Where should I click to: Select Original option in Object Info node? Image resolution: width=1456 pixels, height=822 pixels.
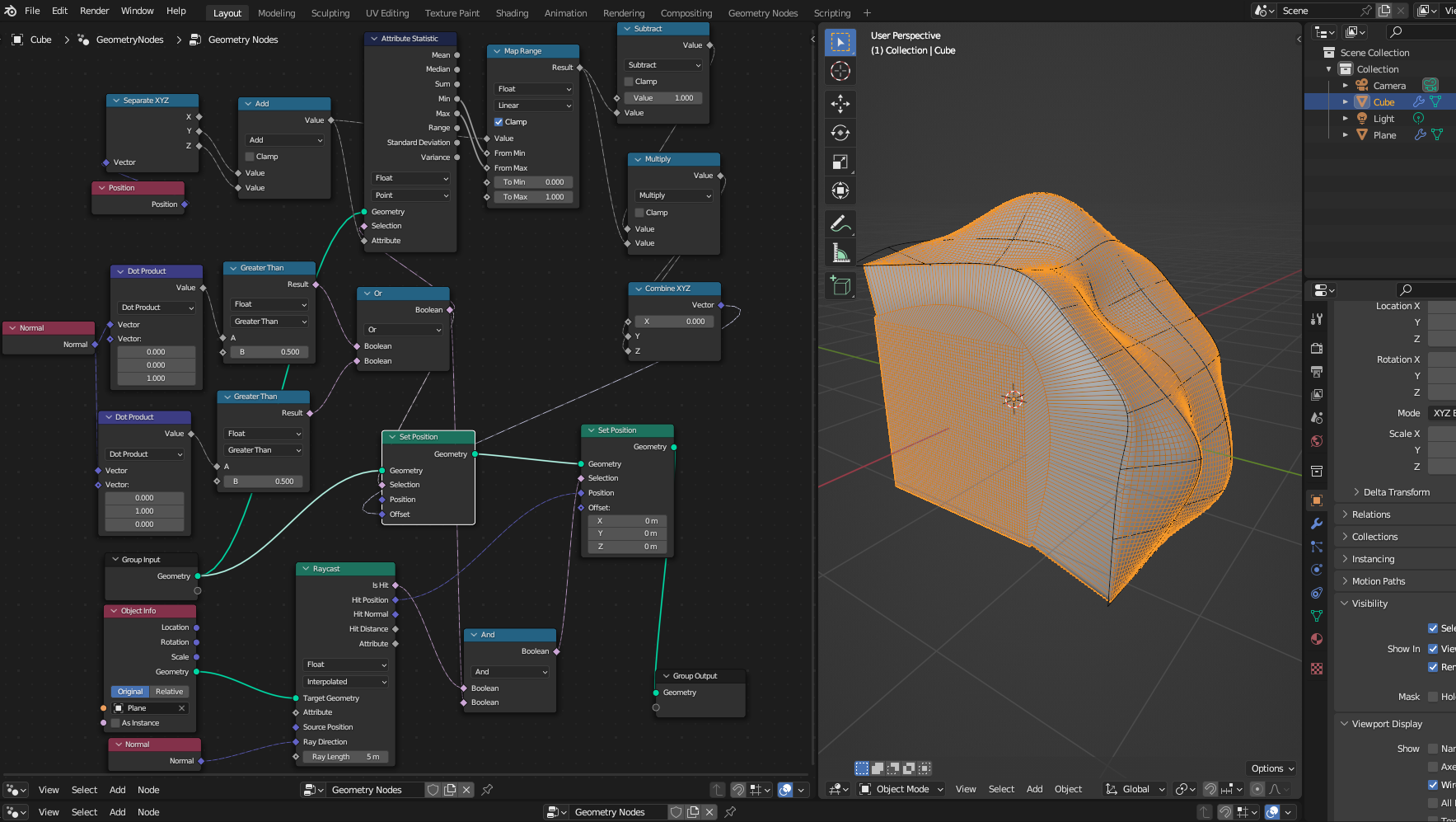tap(130, 692)
